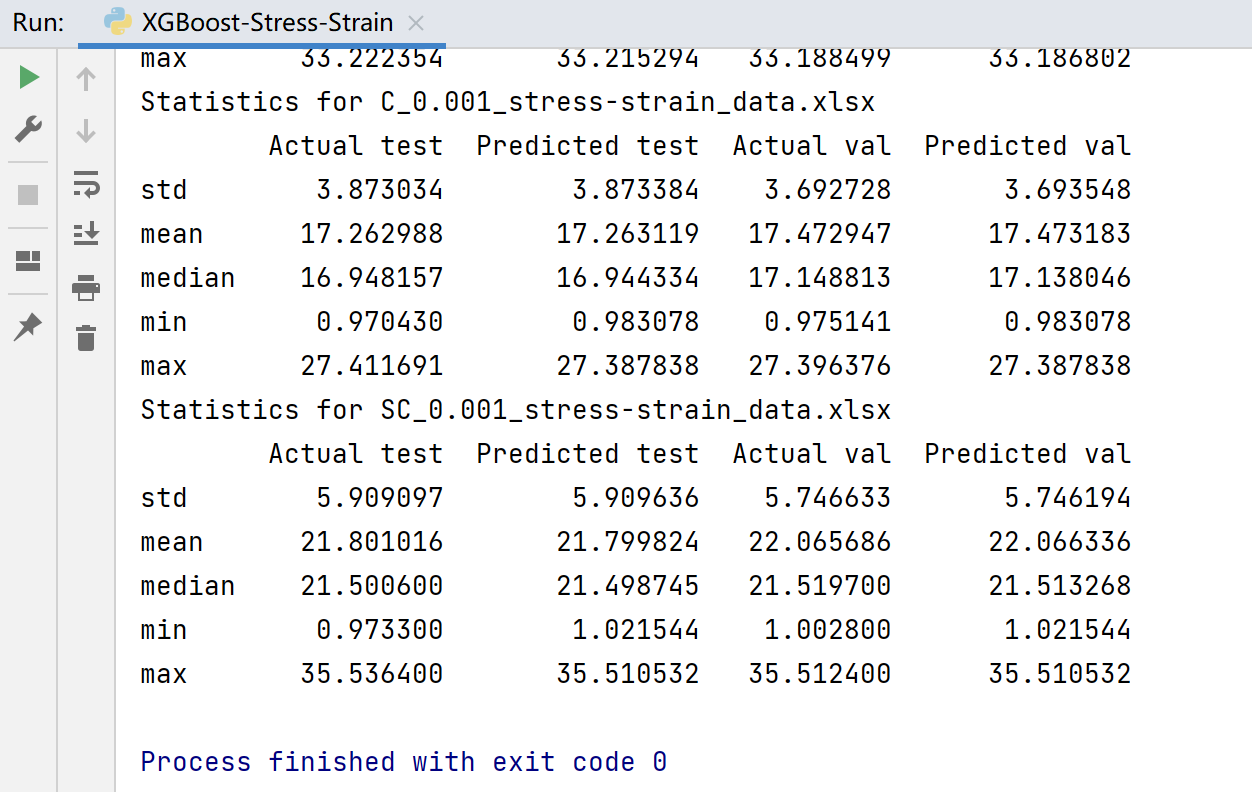This screenshot has height=792, width=1252.
Task: Jump down the stack trace
Action: coord(85,130)
